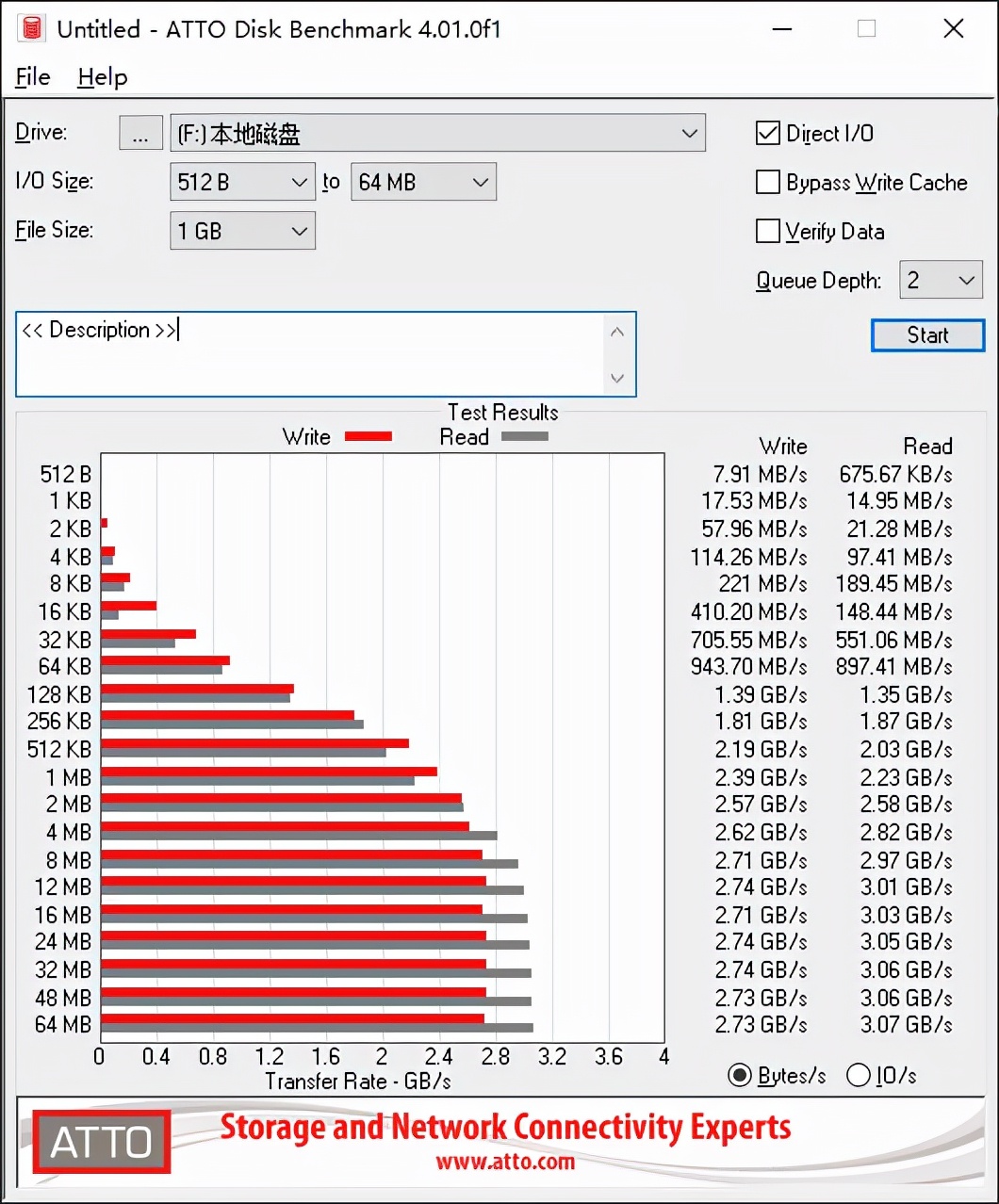The height and width of the screenshot is (1204, 999).
Task: Minimize the ATTO Disk Benchmark window
Action: (782, 28)
